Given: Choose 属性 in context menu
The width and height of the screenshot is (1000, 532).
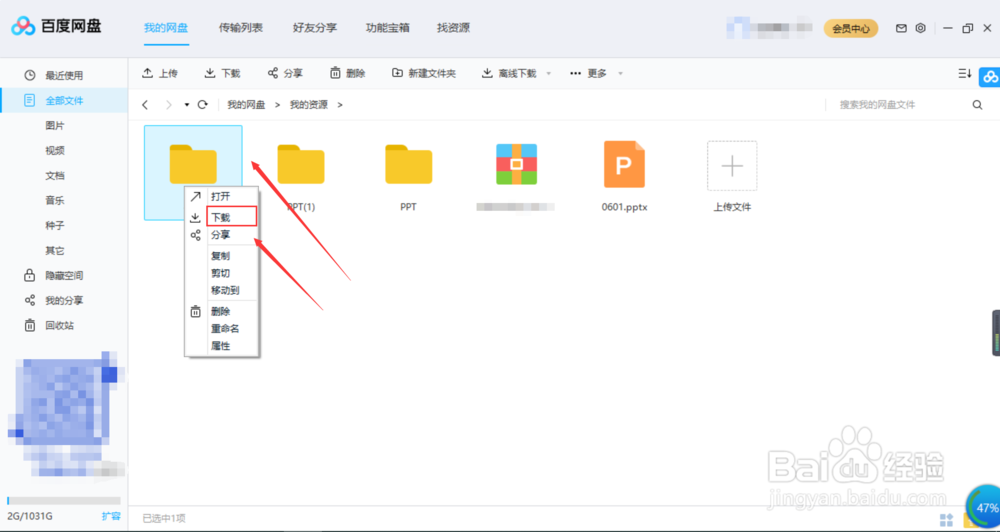Looking at the screenshot, I should [221, 346].
